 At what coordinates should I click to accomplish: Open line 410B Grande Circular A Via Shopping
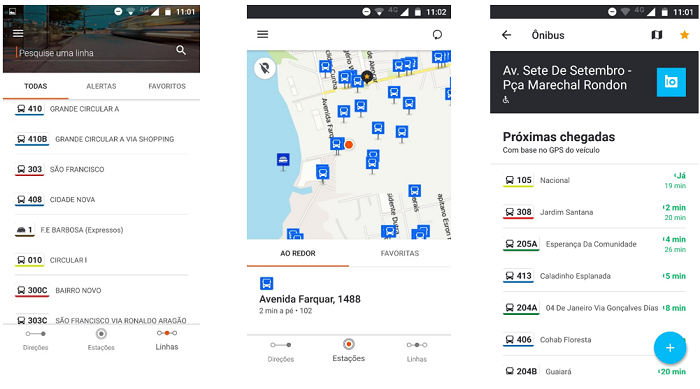[x=101, y=139]
